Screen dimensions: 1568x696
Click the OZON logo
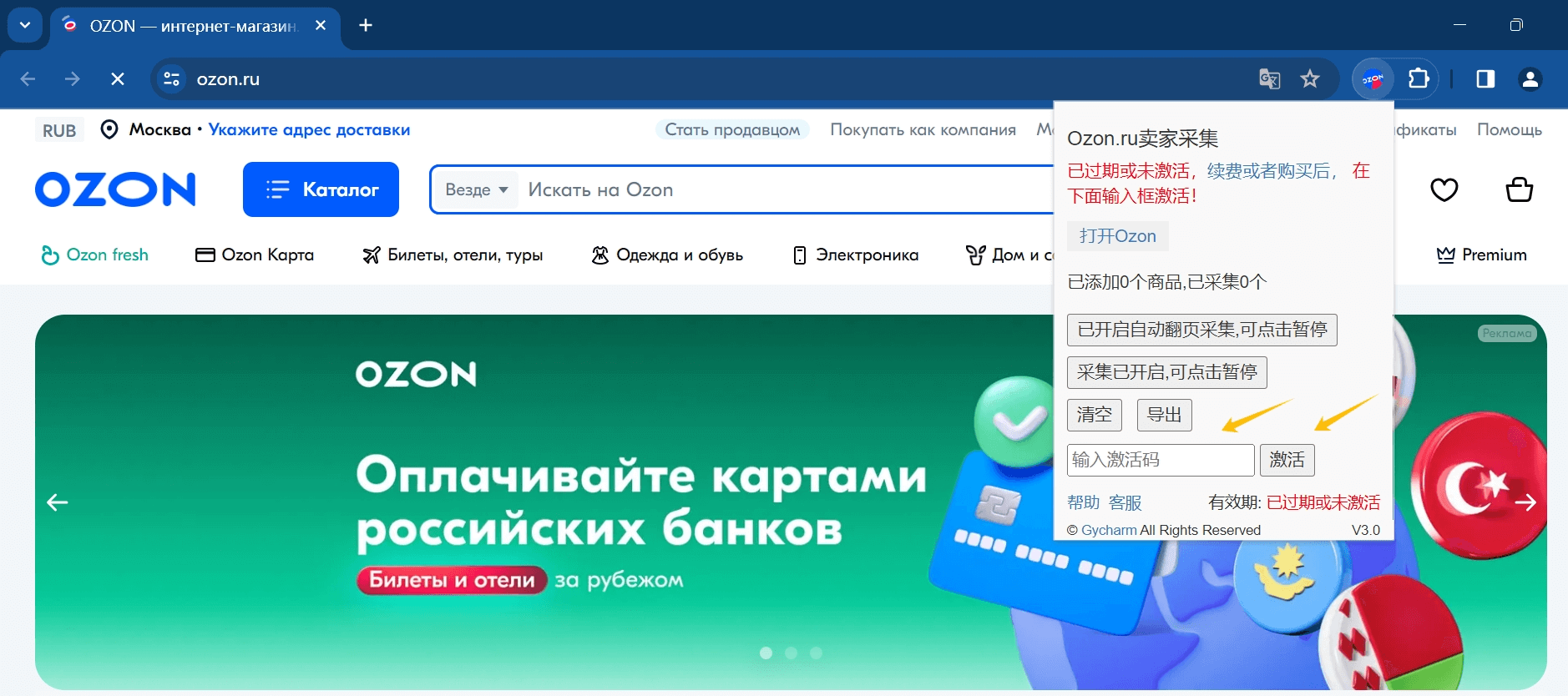tap(115, 189)
